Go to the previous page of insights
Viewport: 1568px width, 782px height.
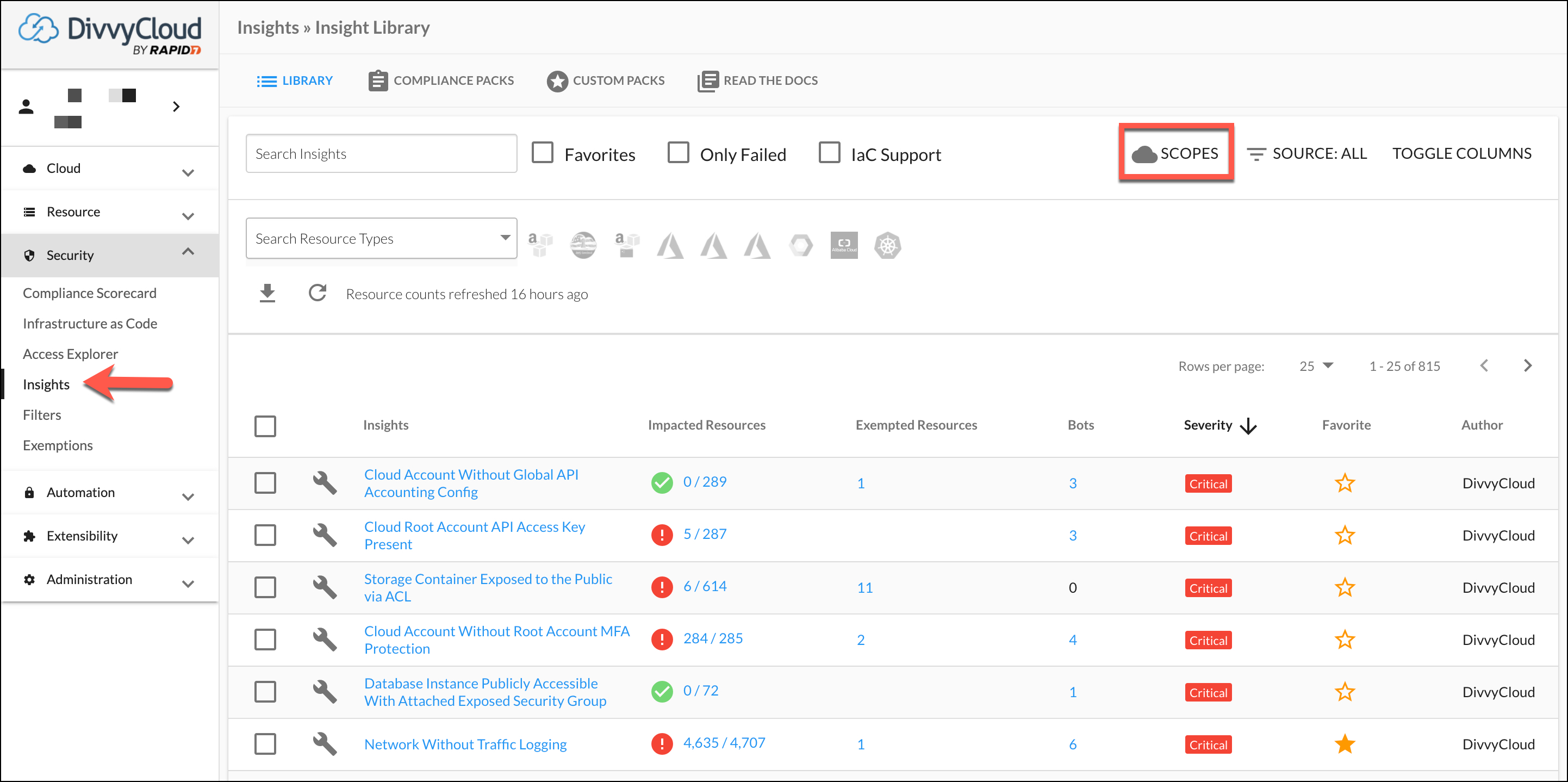1484,365
